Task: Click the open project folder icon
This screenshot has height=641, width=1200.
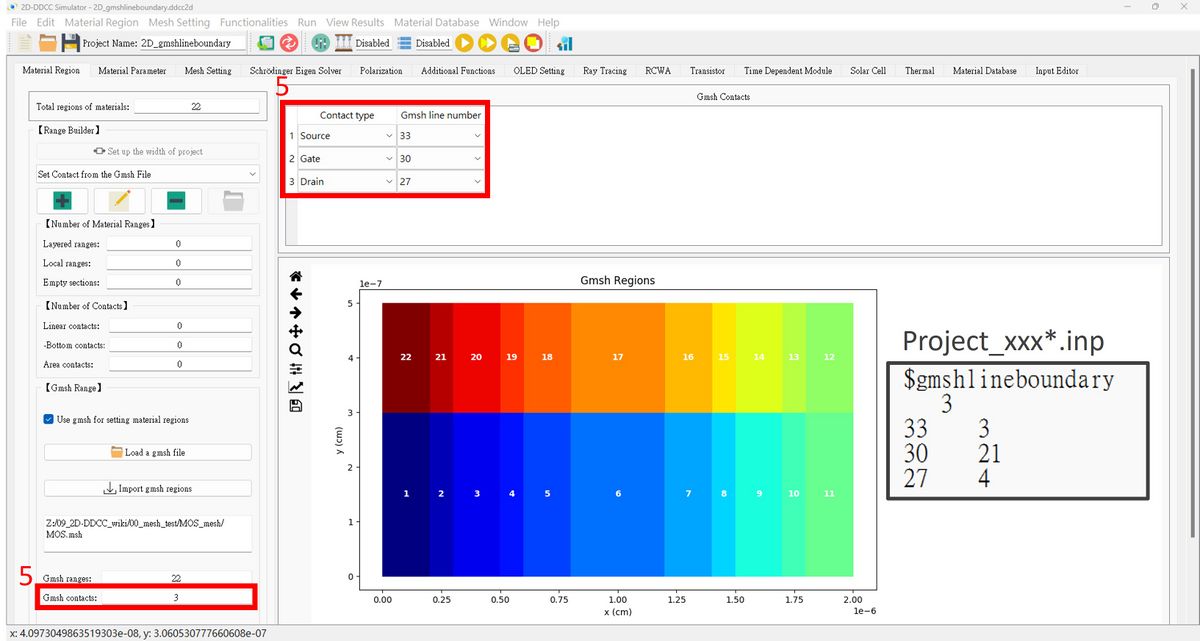Action: 47,43
